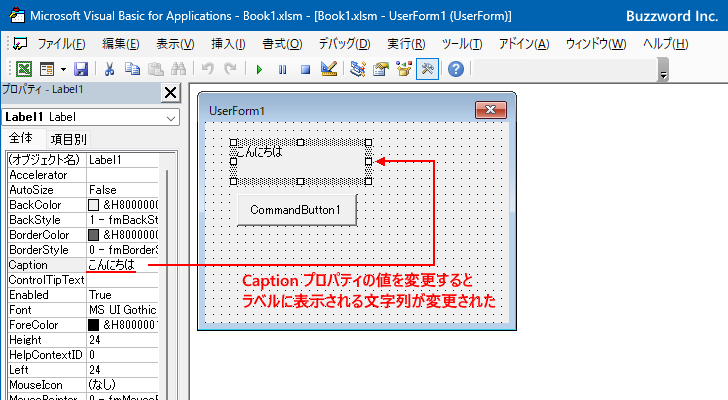Click the Help question mark icon

click(x=456, y=70)
